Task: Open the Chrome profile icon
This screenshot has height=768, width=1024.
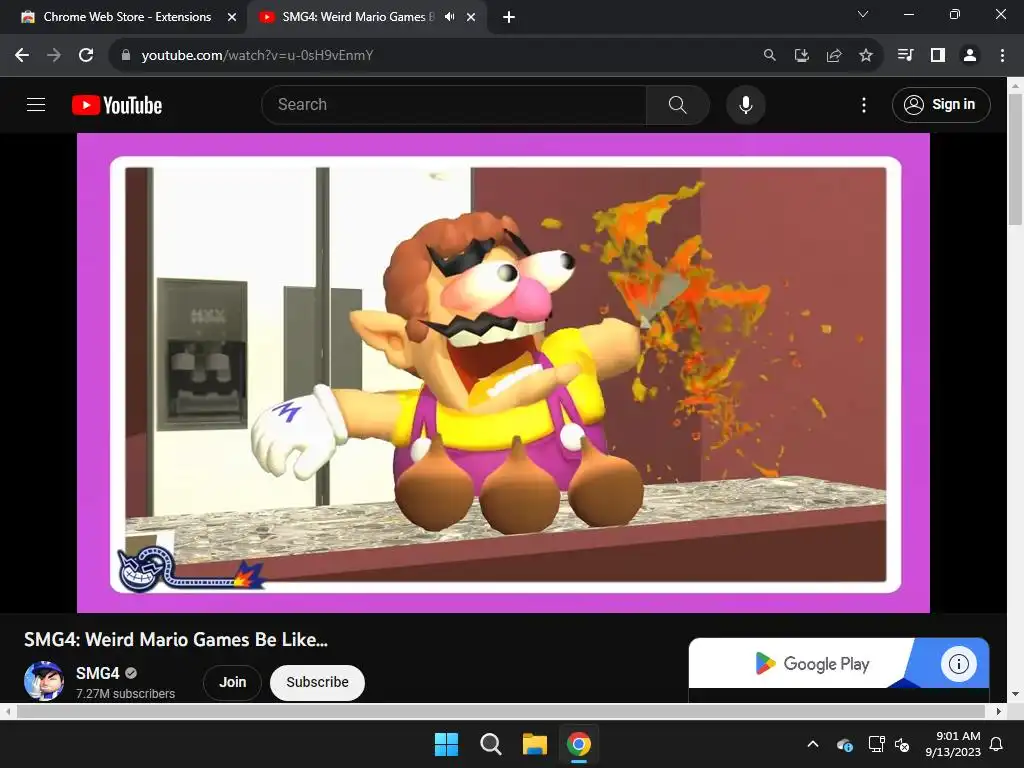Action: pos(970,56)
